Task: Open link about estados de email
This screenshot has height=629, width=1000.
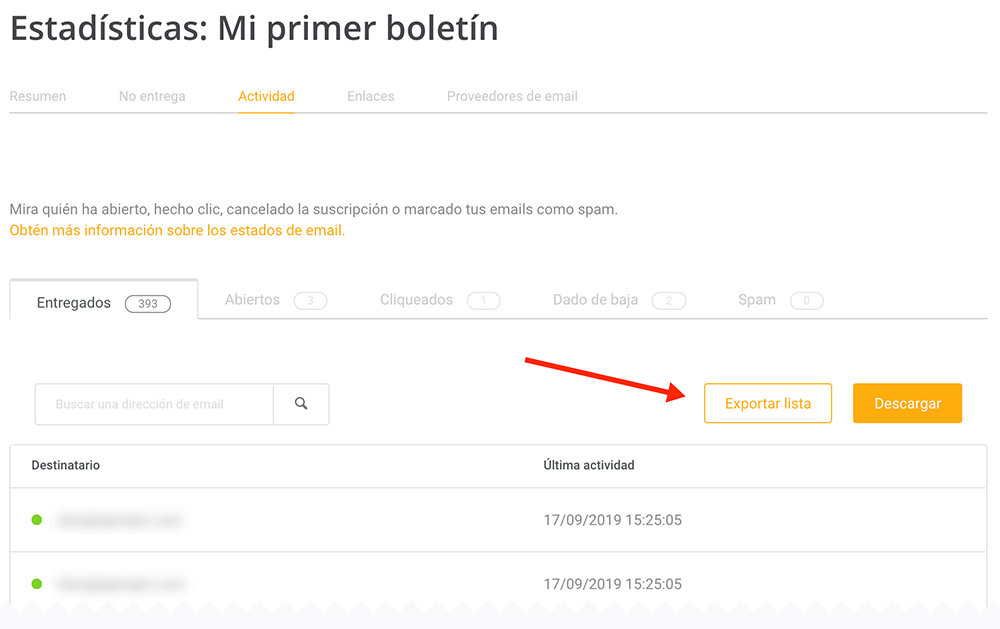Action: coord(177,230)
